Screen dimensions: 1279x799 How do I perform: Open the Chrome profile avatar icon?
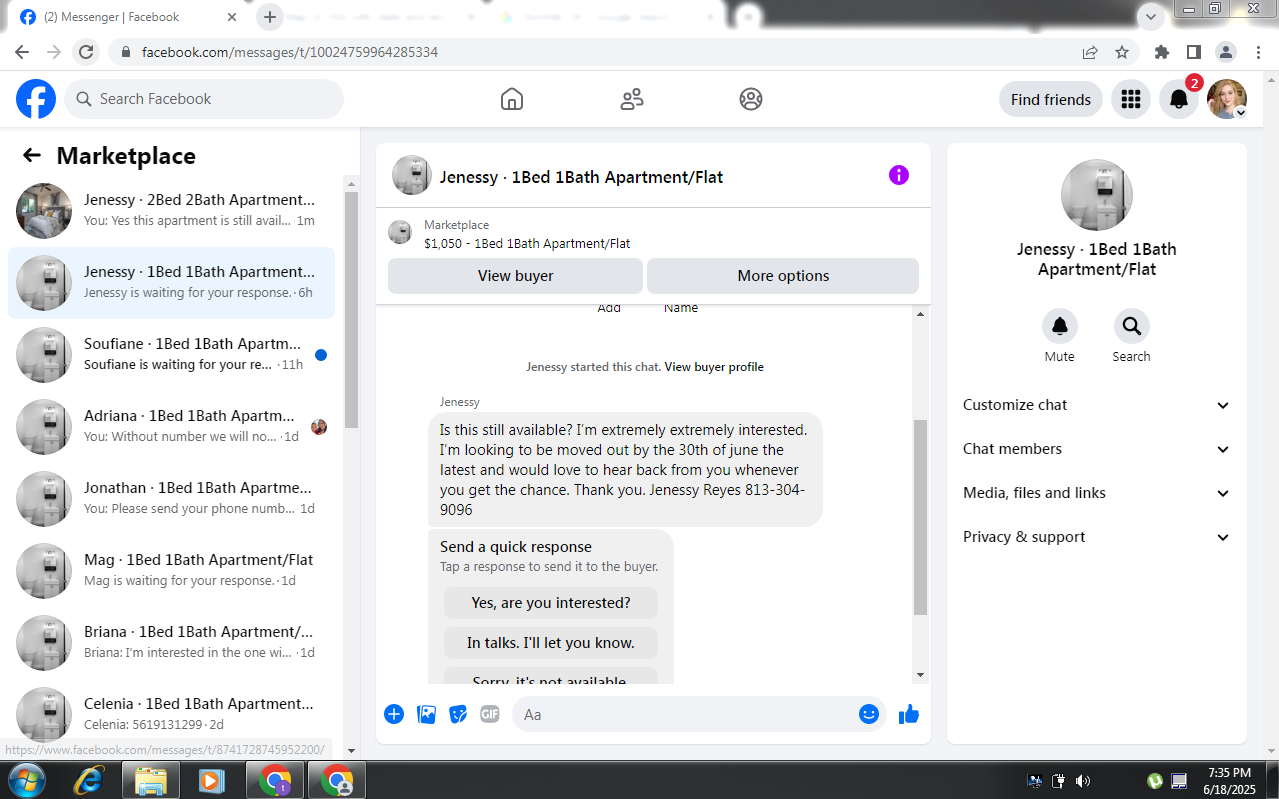point(1226,52)
